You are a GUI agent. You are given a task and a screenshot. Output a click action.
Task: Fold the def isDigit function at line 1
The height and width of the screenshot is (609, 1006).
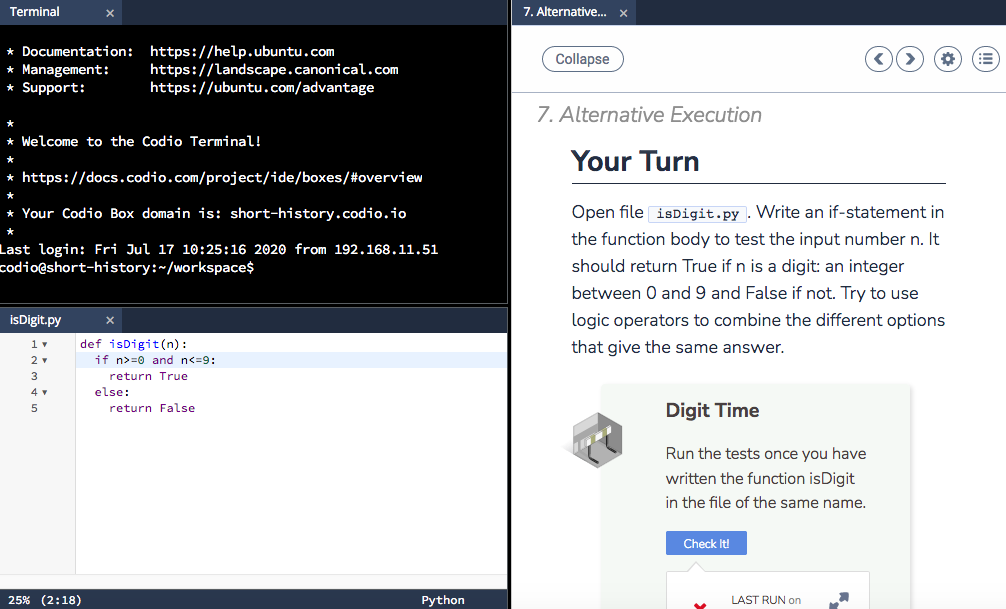point(45,345)
